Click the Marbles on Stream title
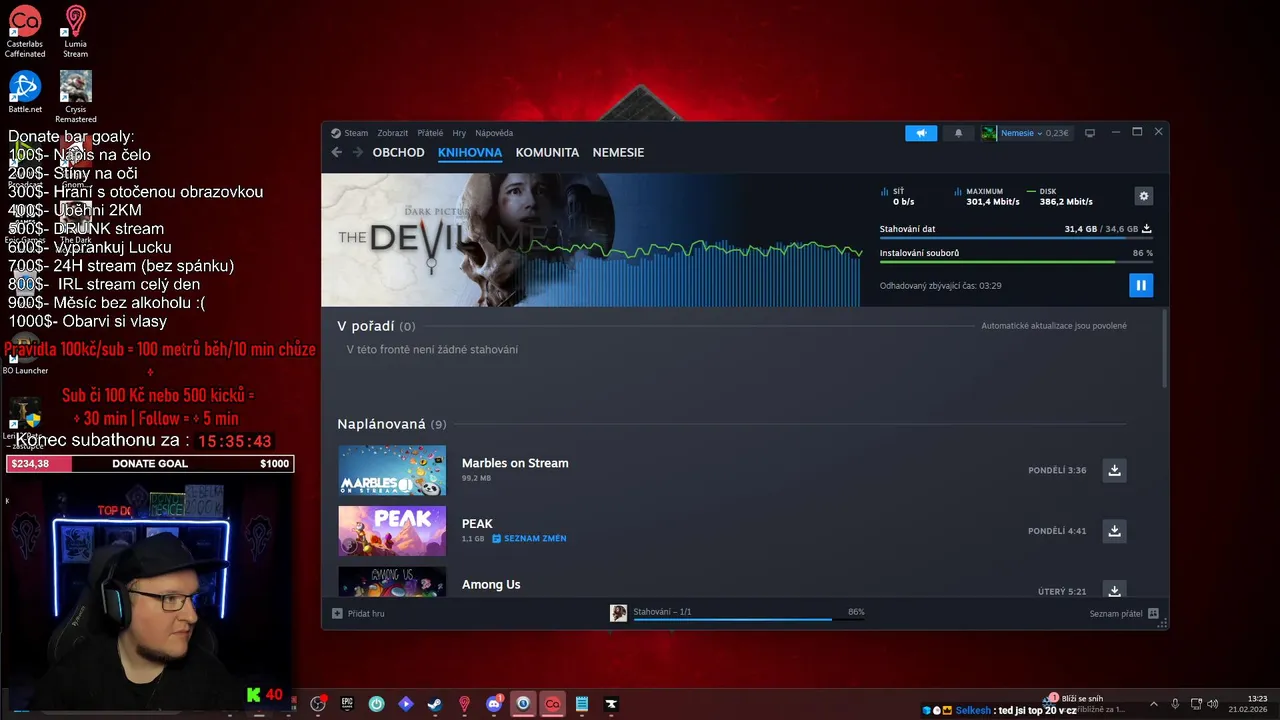Image resolution: width=1280 pixels, height=720 pixels. pyautogui.click(x=515, y=463)
